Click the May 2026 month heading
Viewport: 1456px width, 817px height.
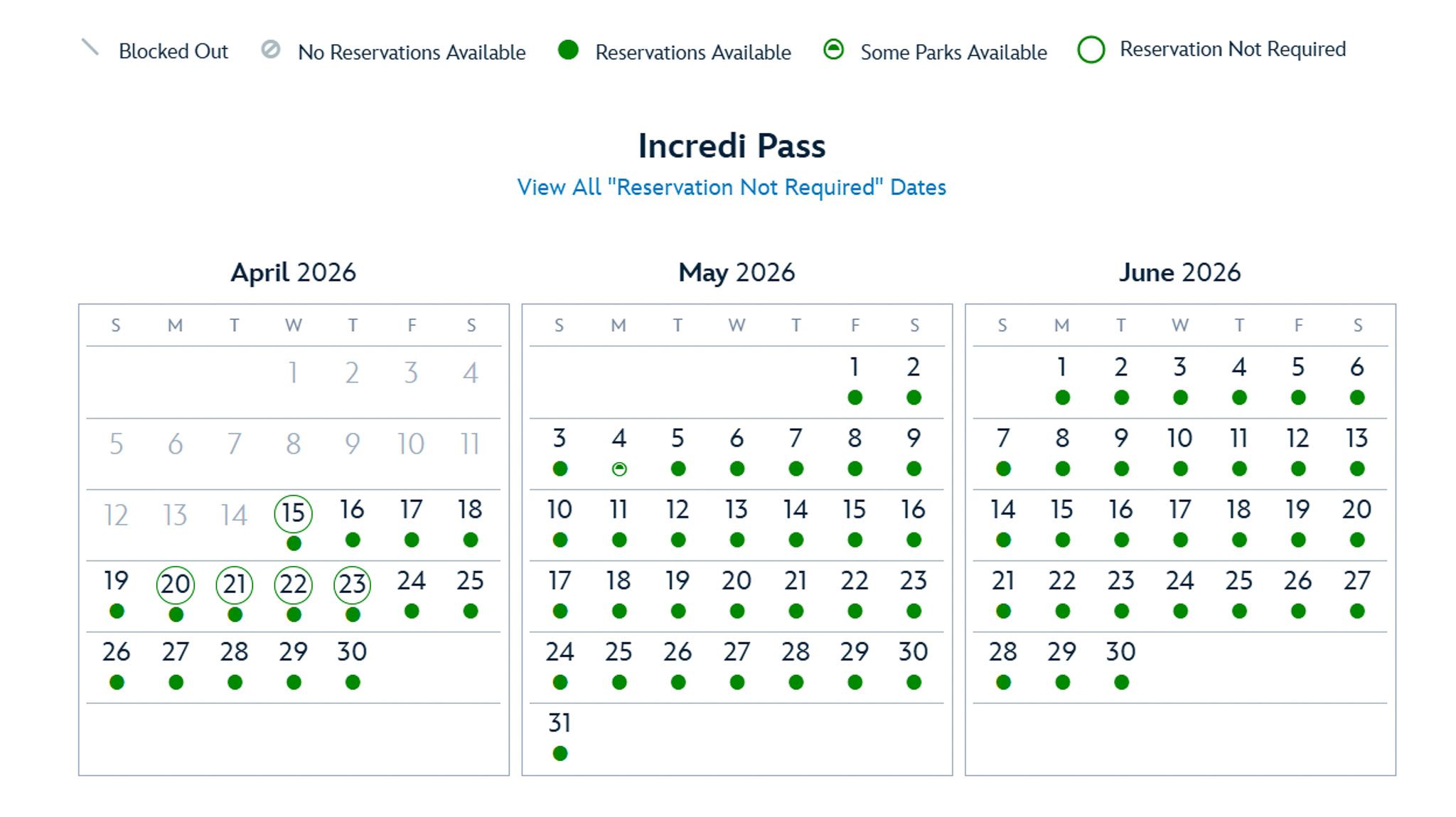click(737, 272)
